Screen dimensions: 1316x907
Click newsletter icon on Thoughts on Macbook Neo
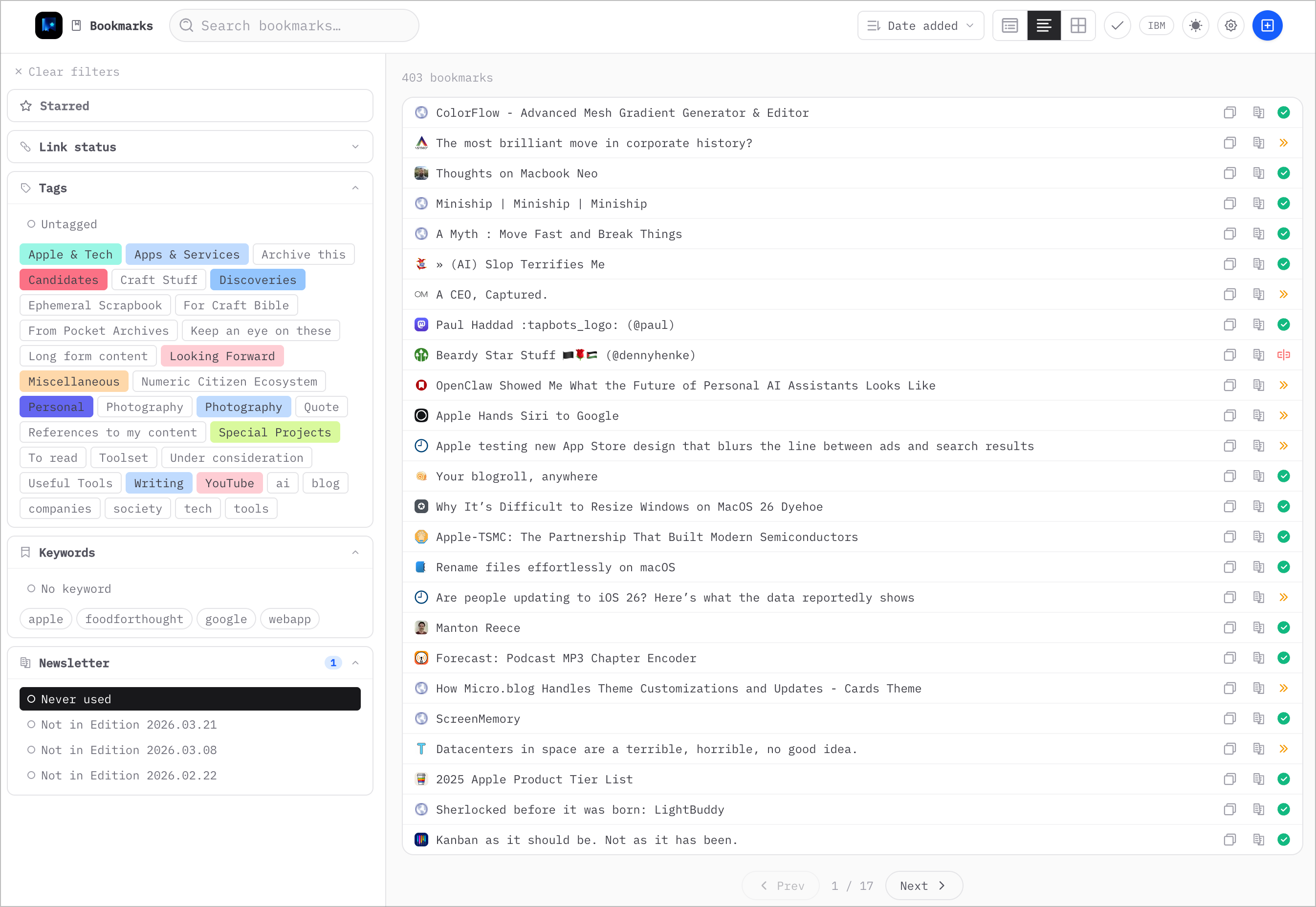1259,173
